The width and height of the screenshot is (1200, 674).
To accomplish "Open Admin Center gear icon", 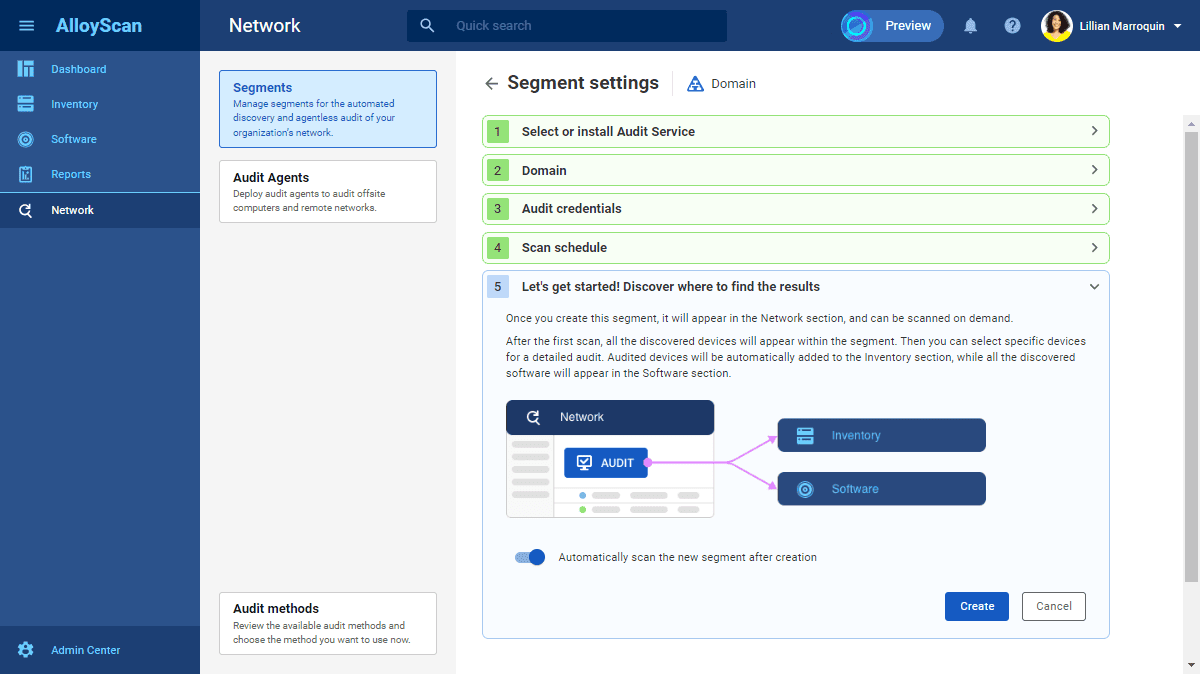I will (x=26, y=650).
